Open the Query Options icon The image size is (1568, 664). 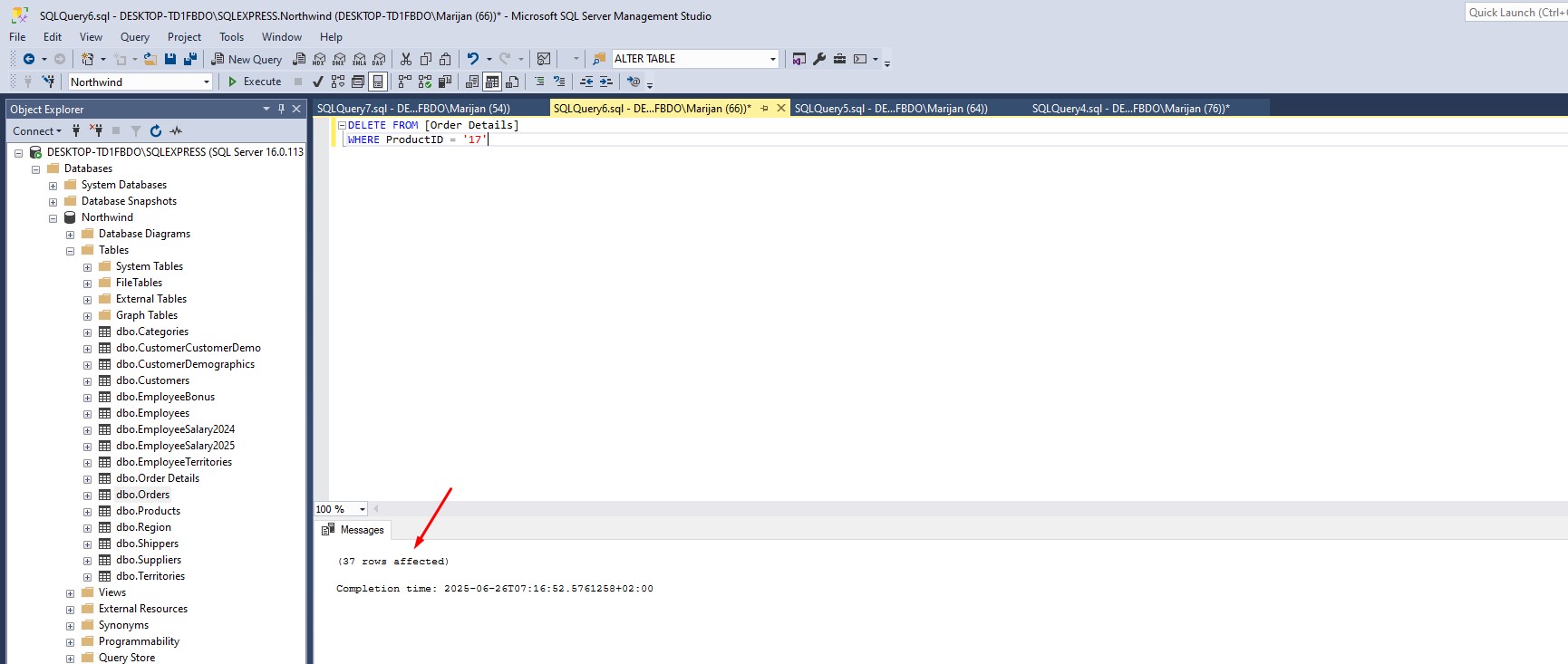[358, 82]
